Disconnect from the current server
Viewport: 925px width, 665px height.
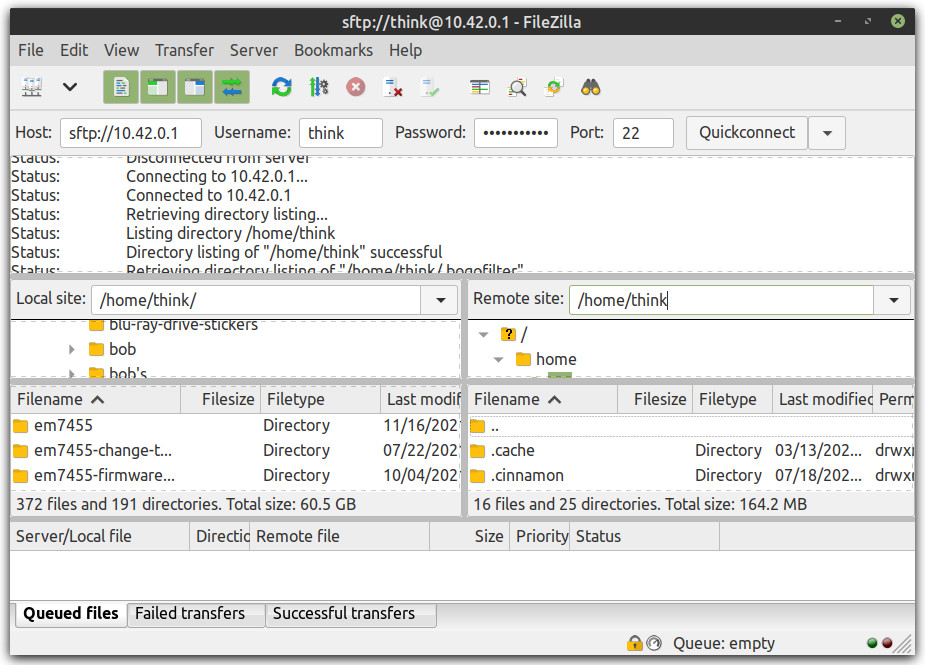pyautogui.click(x=392, y=87)
